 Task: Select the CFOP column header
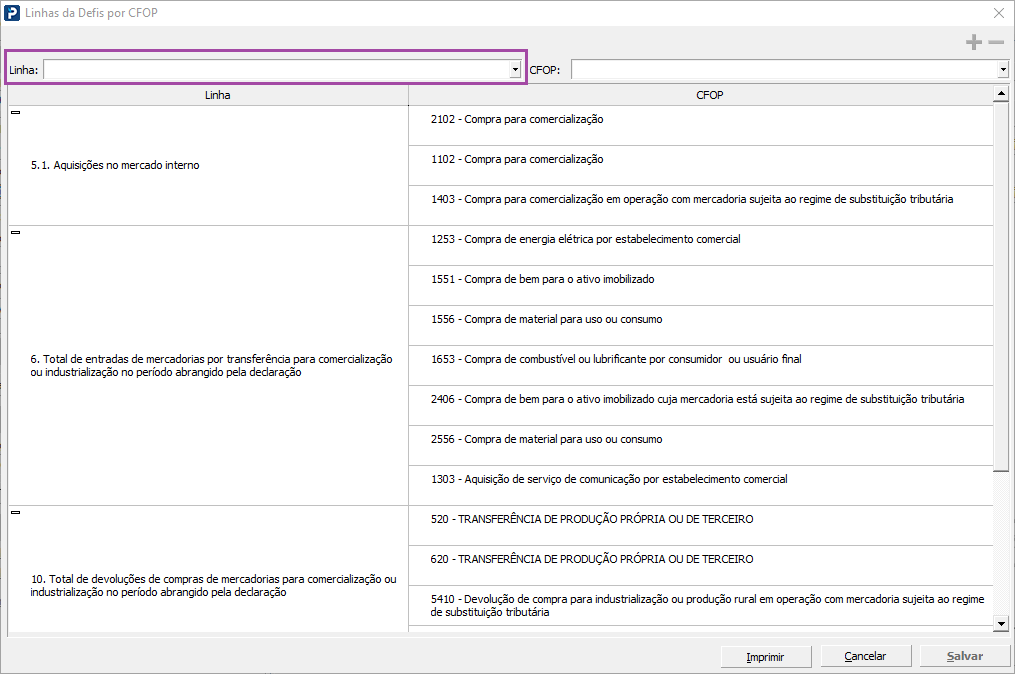pyautogui.click(x=709, y=95)
